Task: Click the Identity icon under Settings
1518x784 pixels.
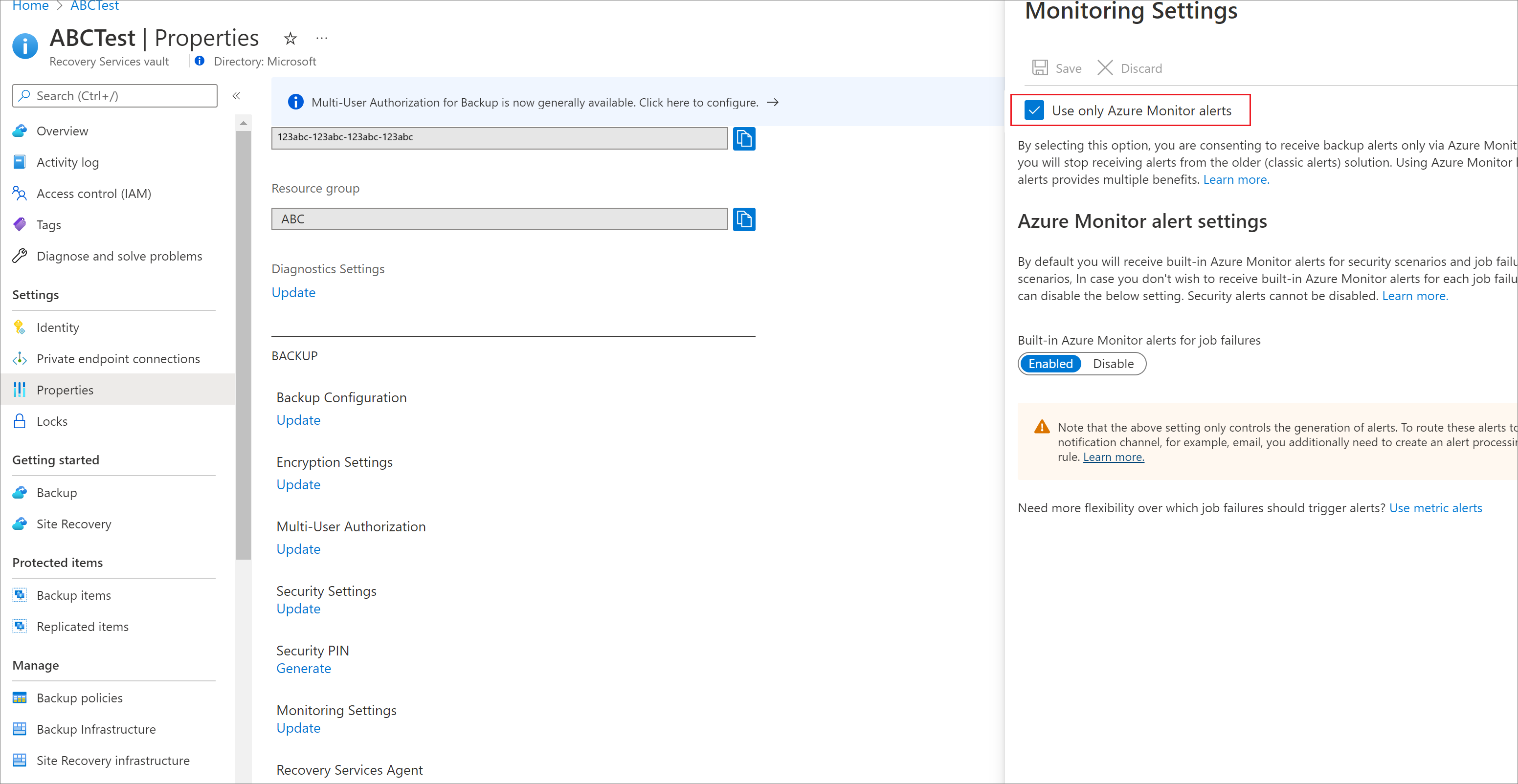Action: coord(19,326)
